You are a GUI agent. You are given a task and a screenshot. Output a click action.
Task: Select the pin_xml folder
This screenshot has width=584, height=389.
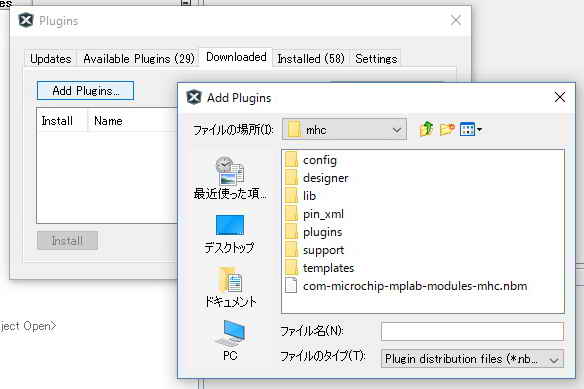(x=314, y=214)
